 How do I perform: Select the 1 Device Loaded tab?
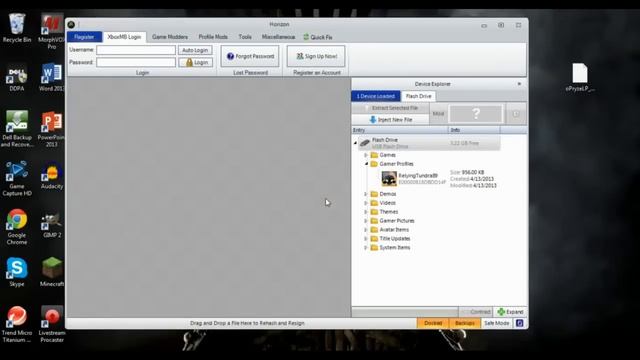tap(376, 96)
